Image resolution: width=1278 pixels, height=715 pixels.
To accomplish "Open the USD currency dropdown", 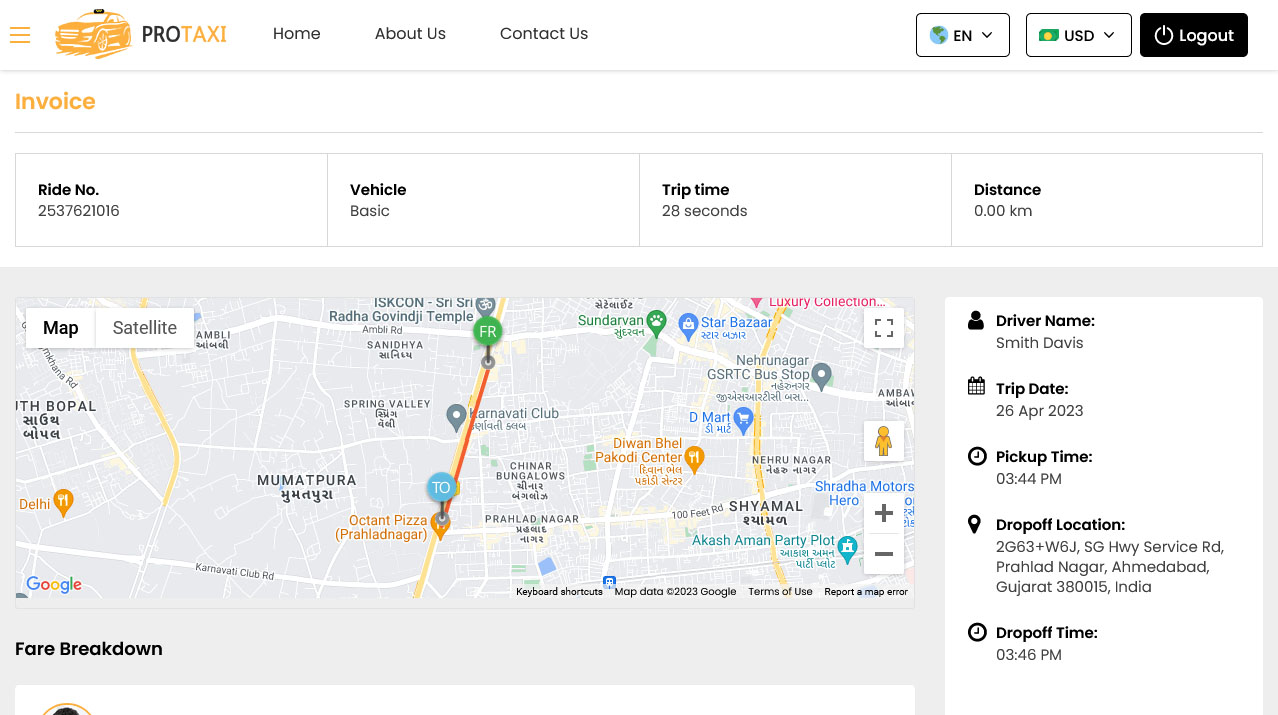I will click(1079, 35).
